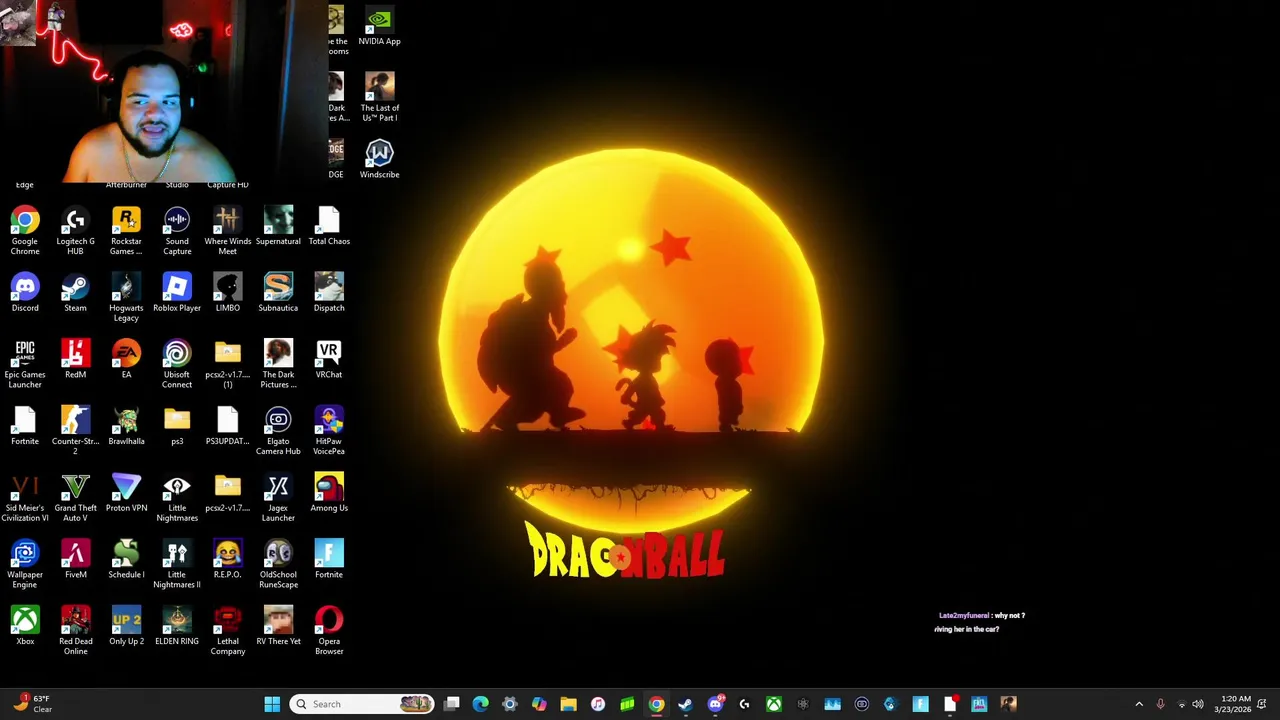Image resolution: width=1280 pixels, height=720 pixels.
Task: Open the Discord desktop shortcut
Action: (25, 293)
